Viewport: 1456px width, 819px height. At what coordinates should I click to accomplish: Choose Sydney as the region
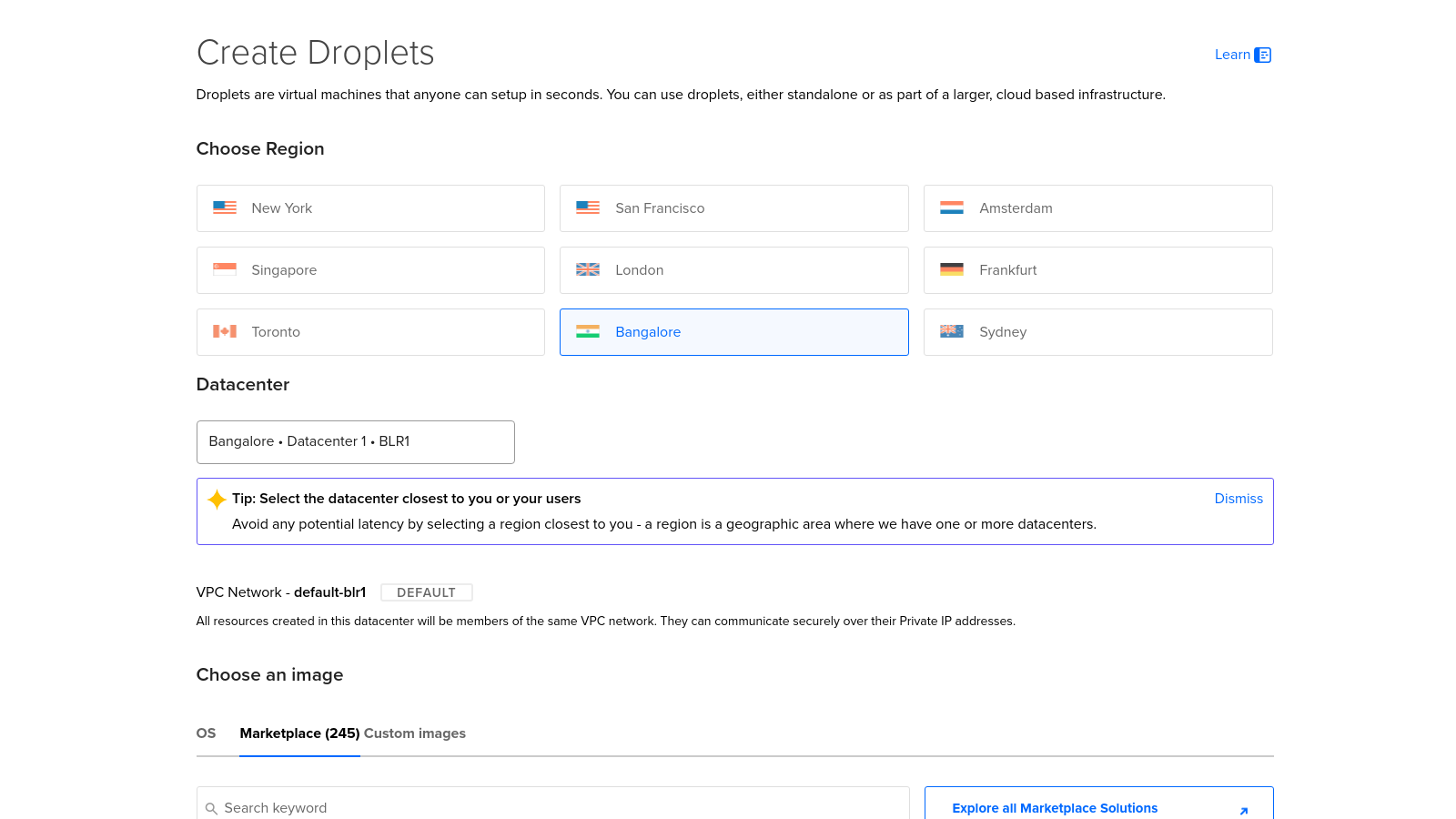click(x=1098, y=332)
